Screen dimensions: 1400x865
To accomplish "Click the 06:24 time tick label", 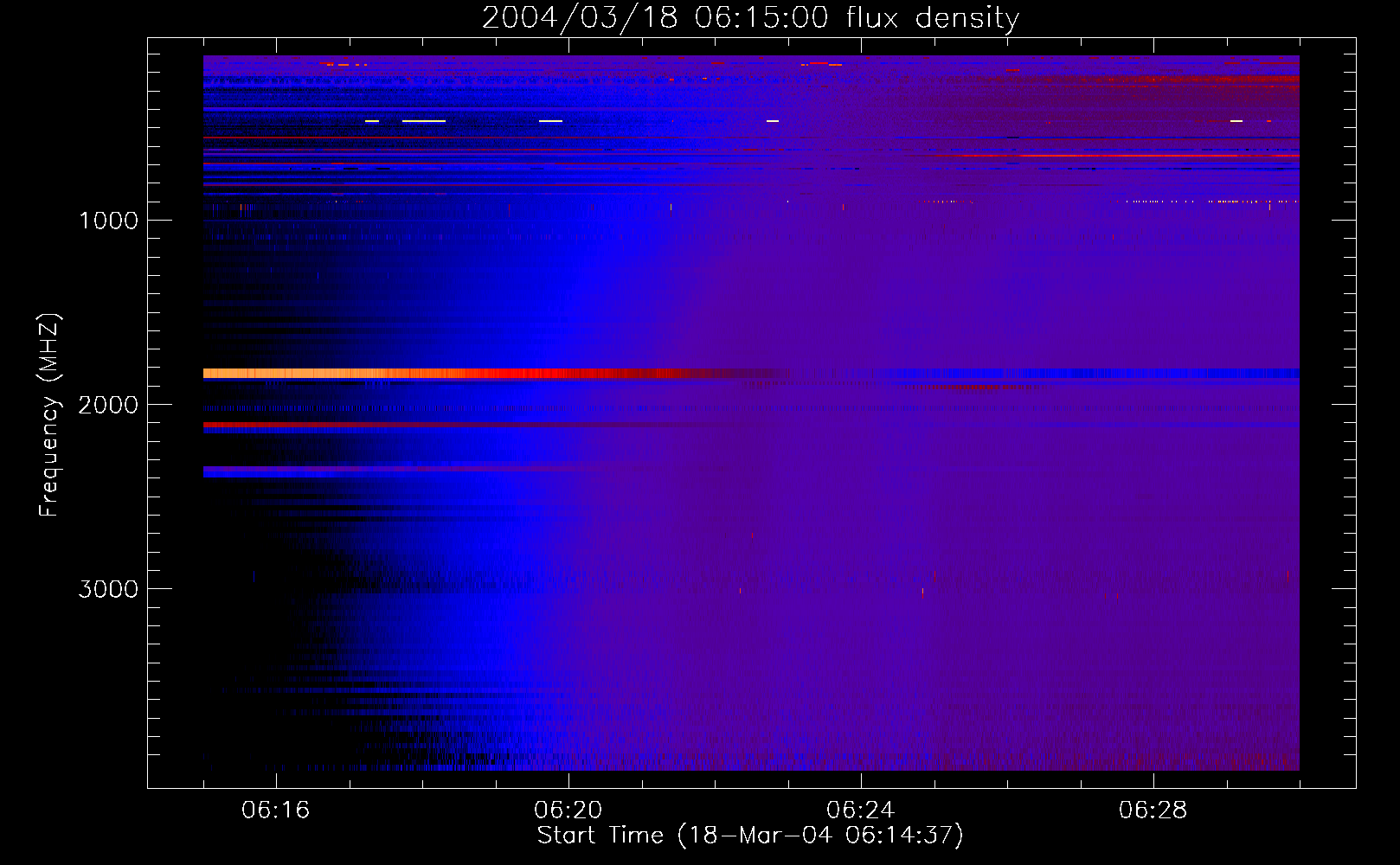I will click(860, 811).
